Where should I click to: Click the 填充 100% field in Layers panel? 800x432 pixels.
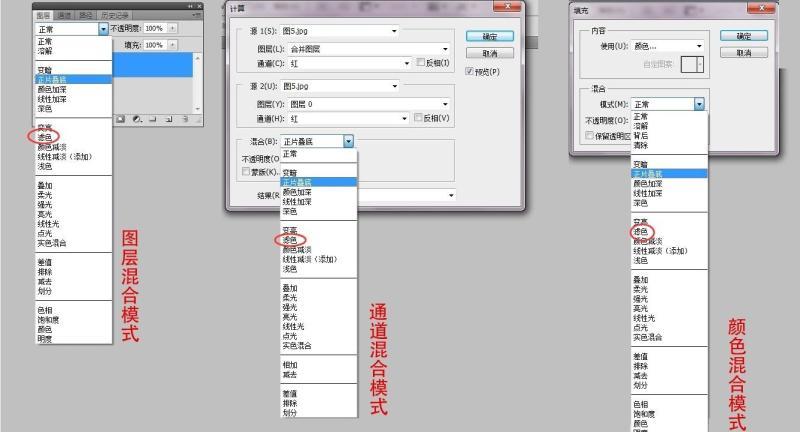[156, 45]
